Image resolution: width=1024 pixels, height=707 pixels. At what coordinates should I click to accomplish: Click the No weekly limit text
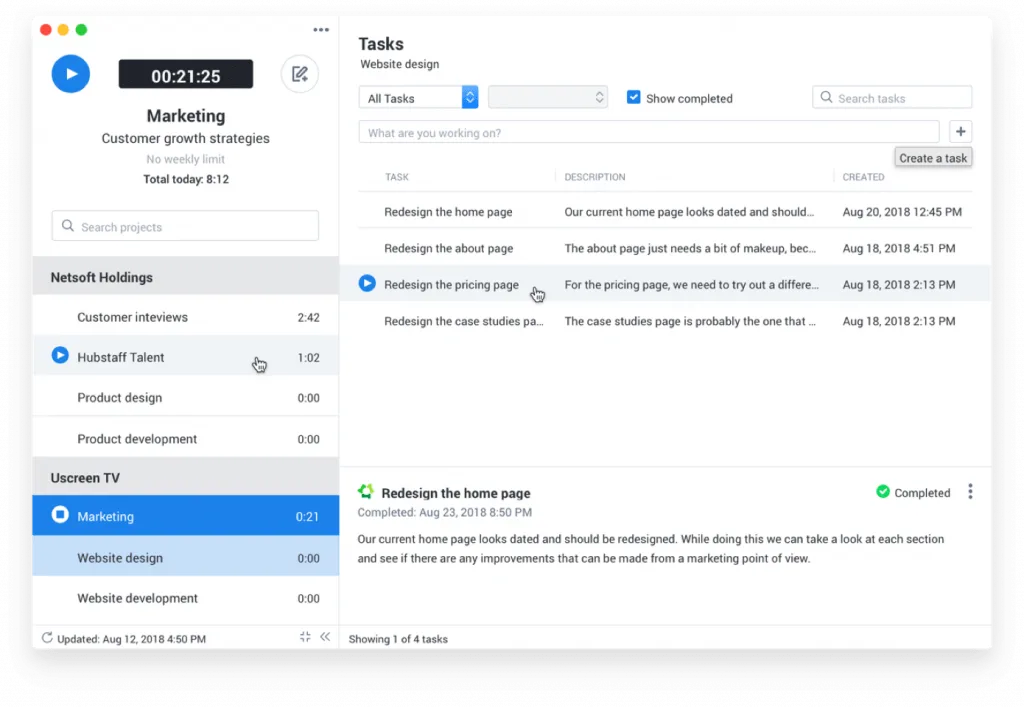(x=185, y=159)
